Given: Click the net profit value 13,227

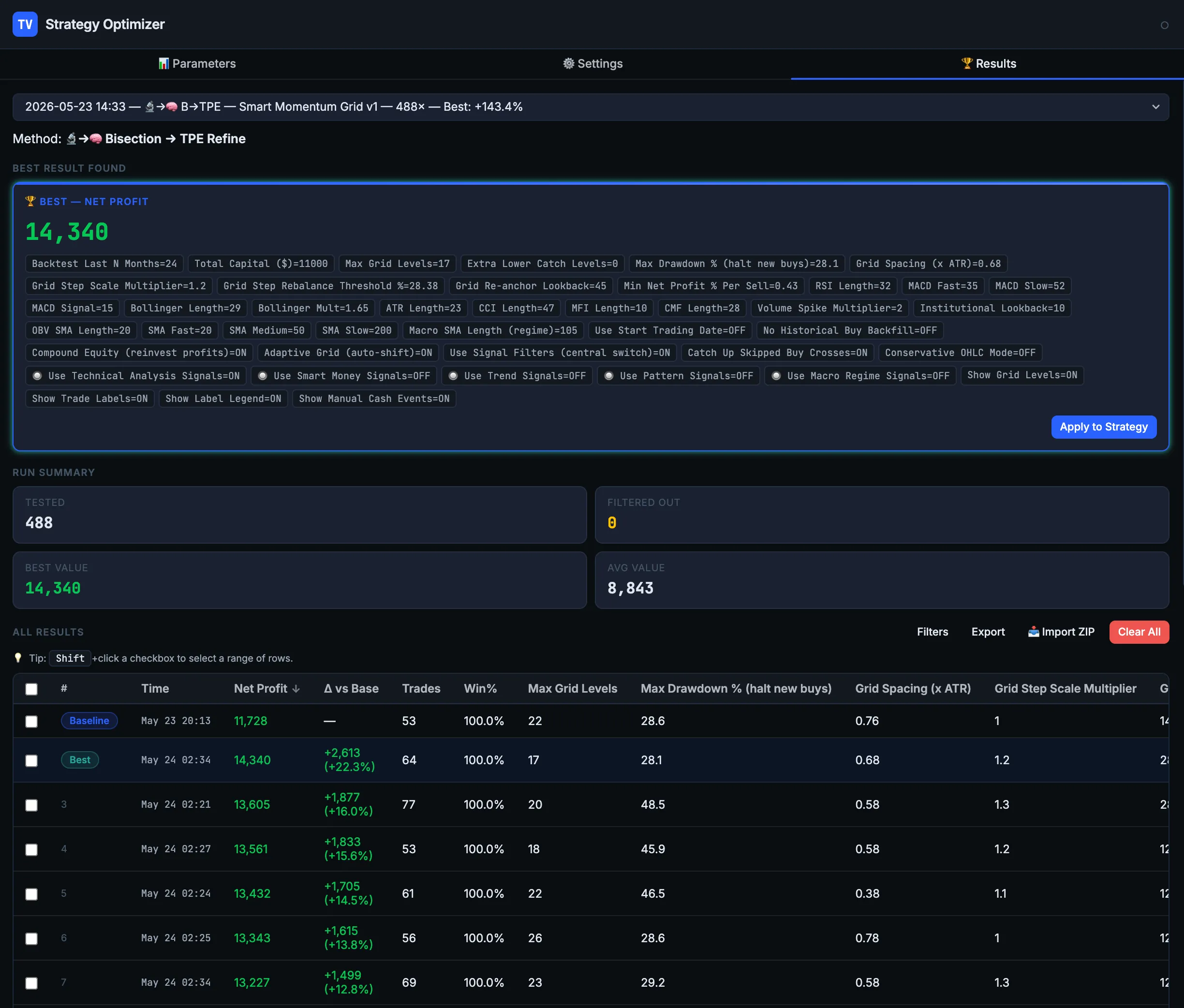Looking at the screenshot, I should click(252, 983).
